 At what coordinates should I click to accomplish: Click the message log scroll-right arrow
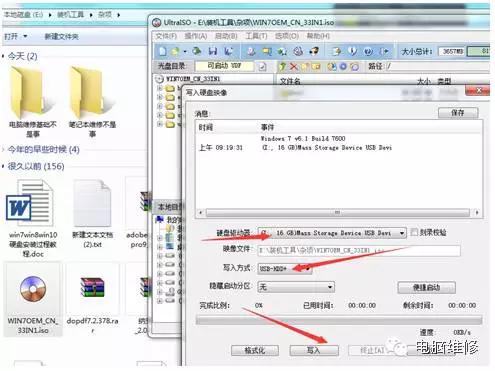pyautogui.click(x=477, y=212)
